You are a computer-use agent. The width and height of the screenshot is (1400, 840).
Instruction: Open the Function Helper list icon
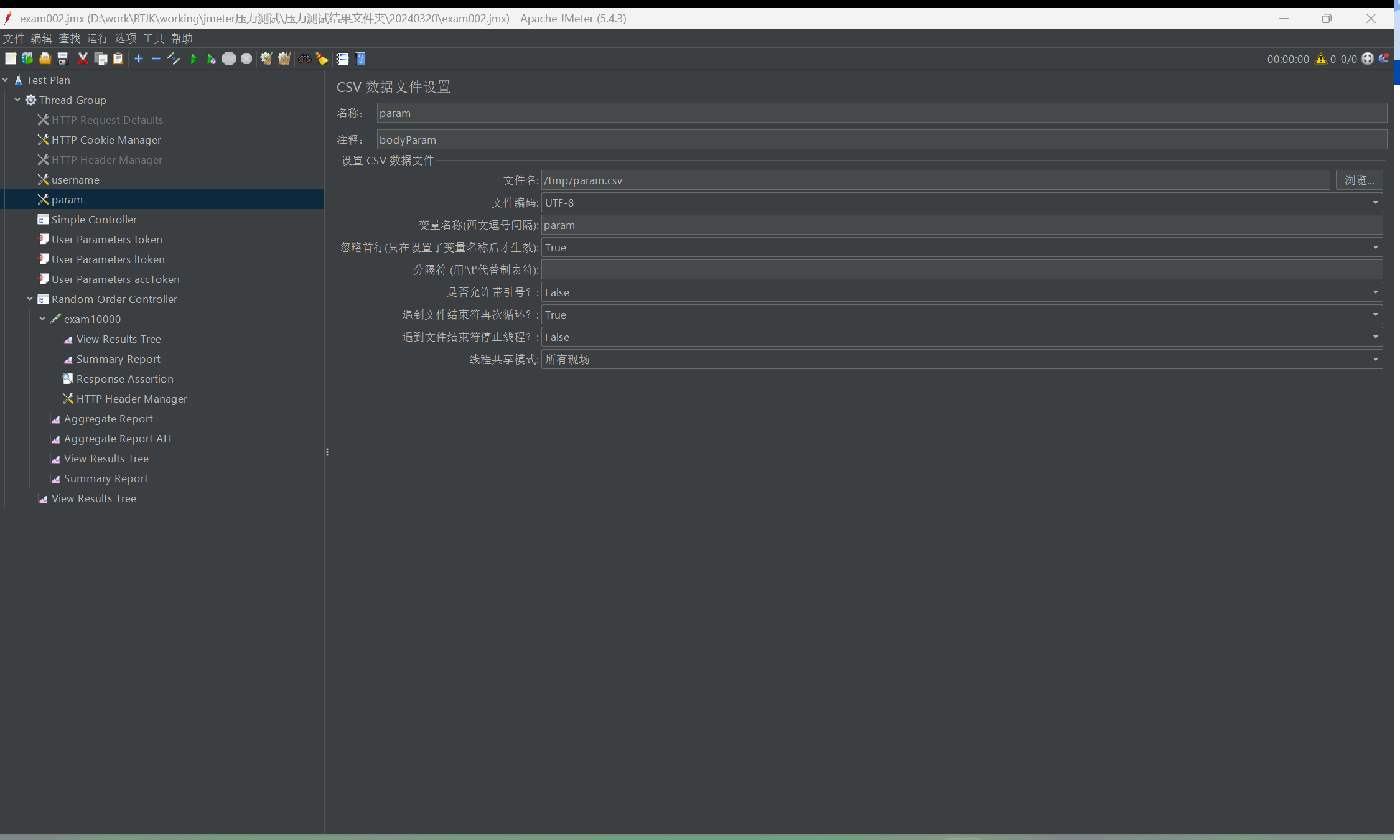(342, 59)
